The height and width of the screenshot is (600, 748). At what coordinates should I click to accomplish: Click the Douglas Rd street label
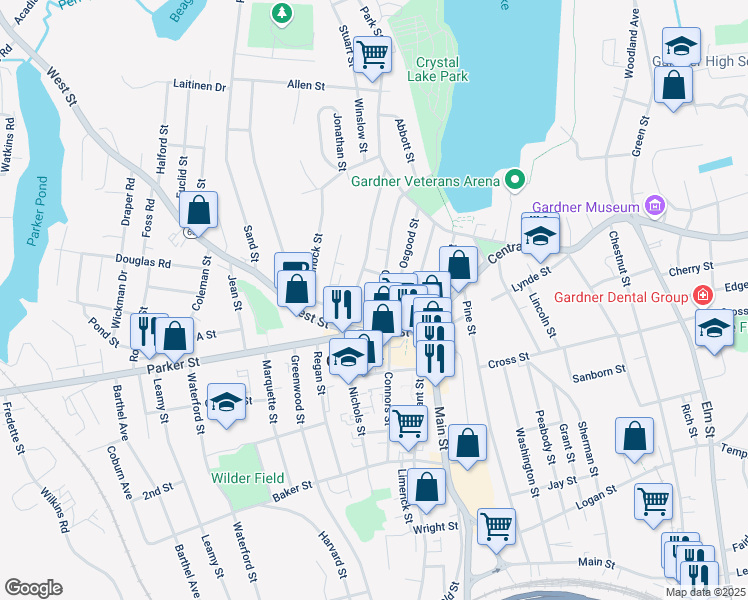coord(143,261)
